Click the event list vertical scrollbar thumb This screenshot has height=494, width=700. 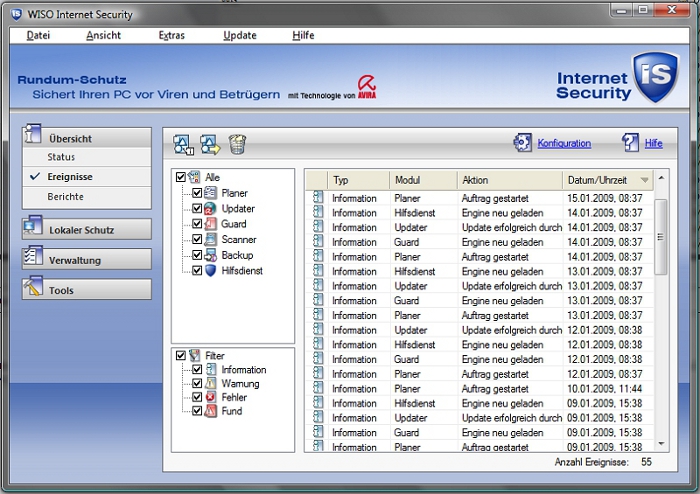click(x=660, y=235)
